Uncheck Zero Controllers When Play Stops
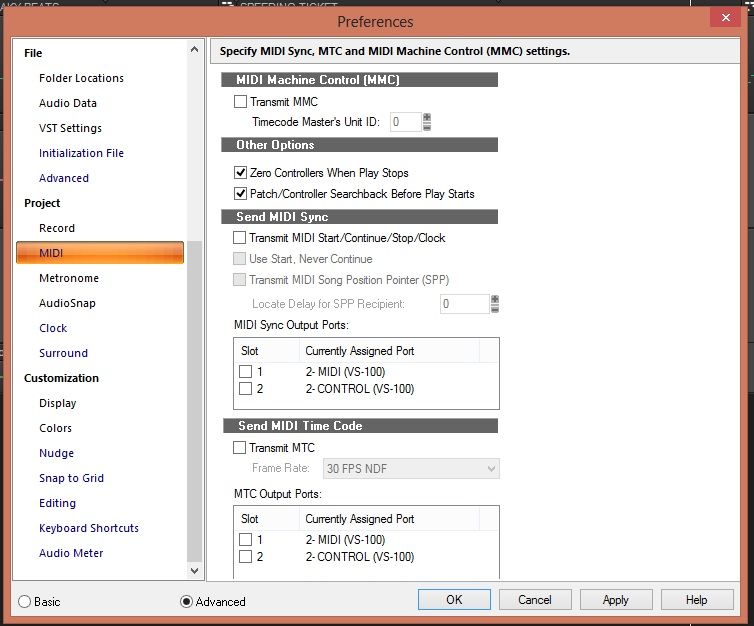The height and width of the screenshot is (626, 754). click(240, 173)
